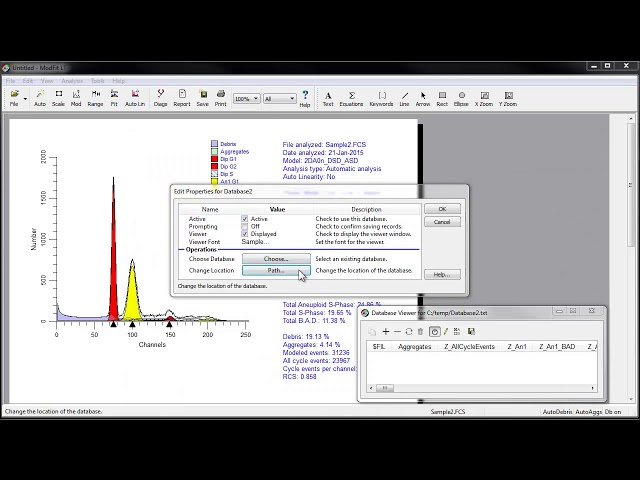Click Help... in Edit Properties dialog

442,275
